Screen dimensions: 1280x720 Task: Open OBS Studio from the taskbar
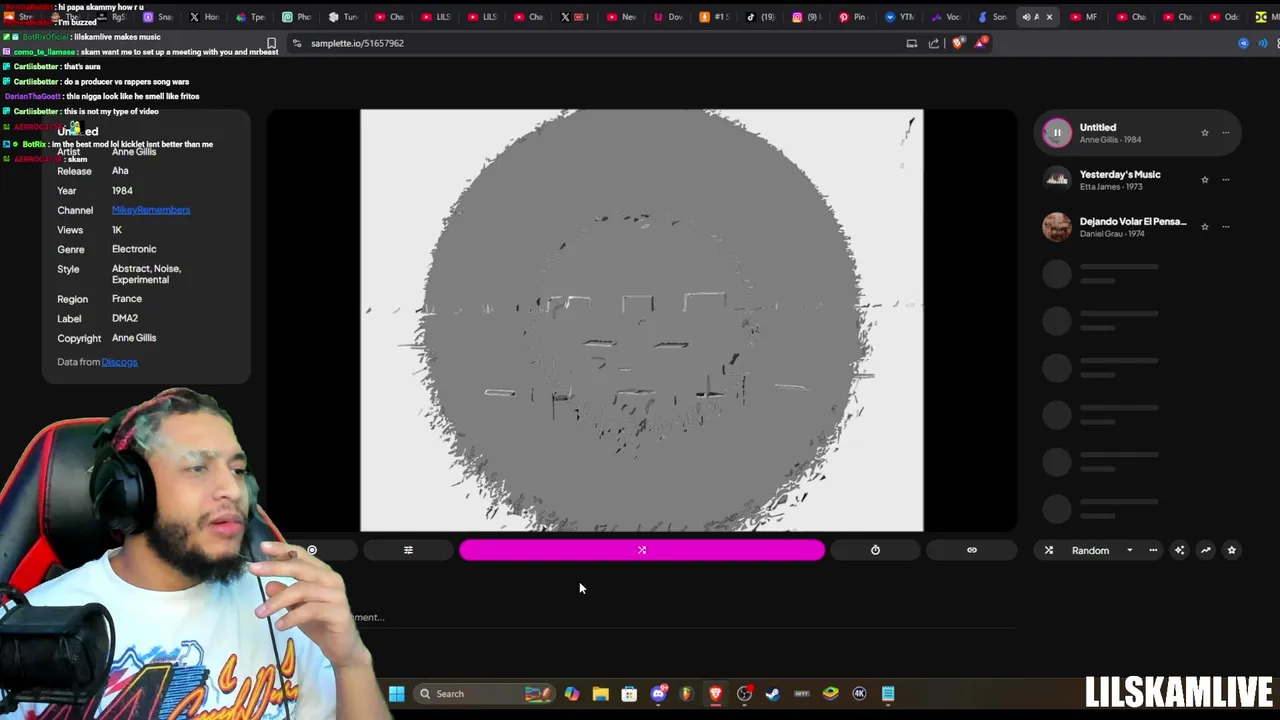click(744, 693)
